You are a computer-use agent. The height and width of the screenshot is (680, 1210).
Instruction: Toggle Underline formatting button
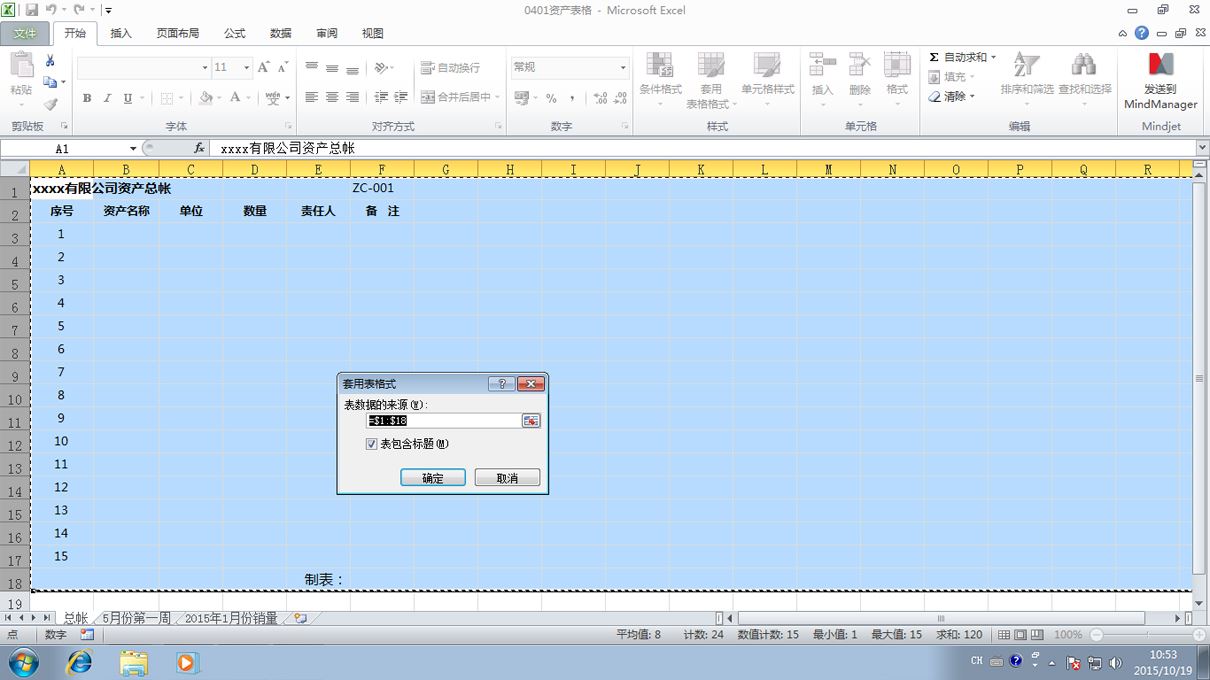(x=127, y=98)
